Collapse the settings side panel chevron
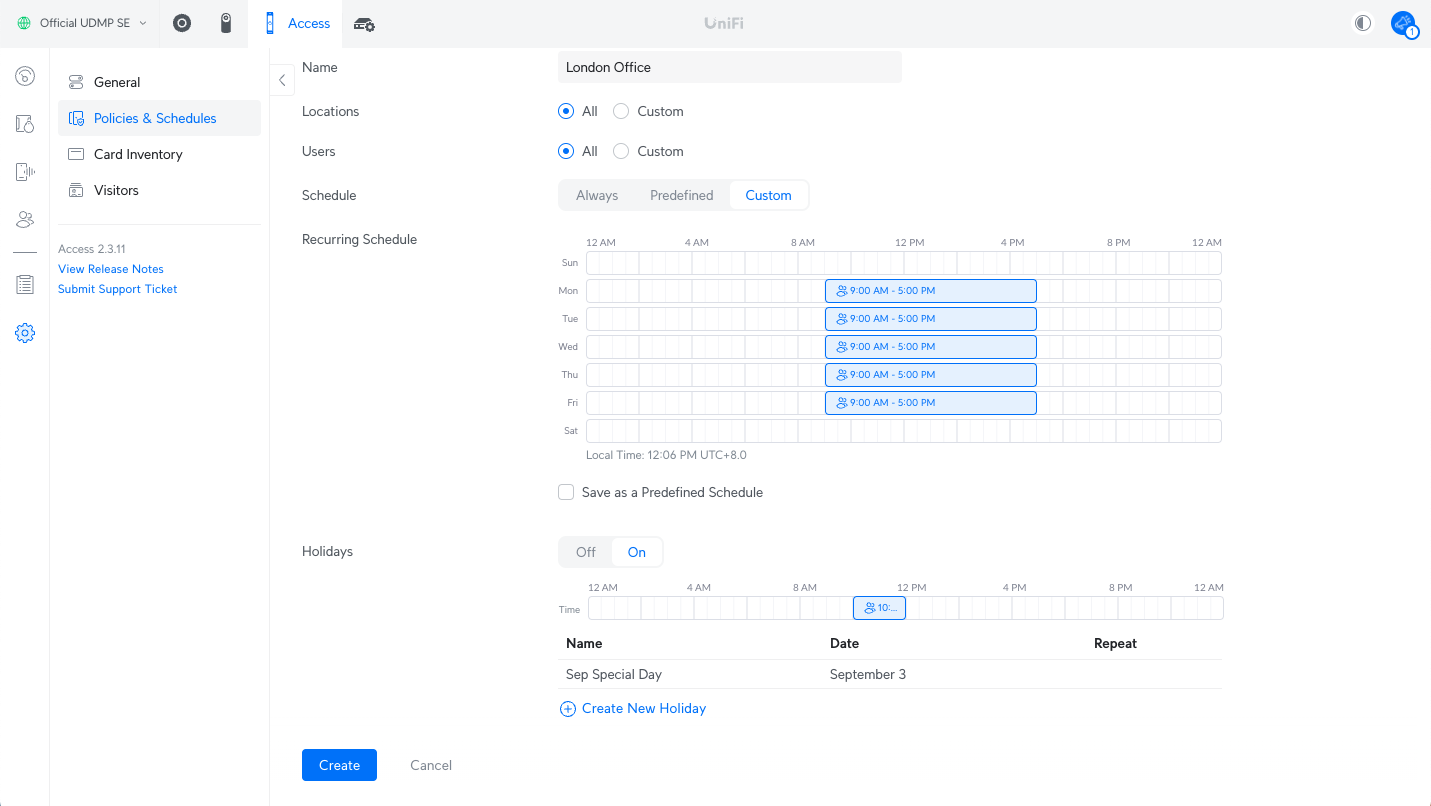The height and width of the screenshot is (806, 1431). [x=282, y=80]
